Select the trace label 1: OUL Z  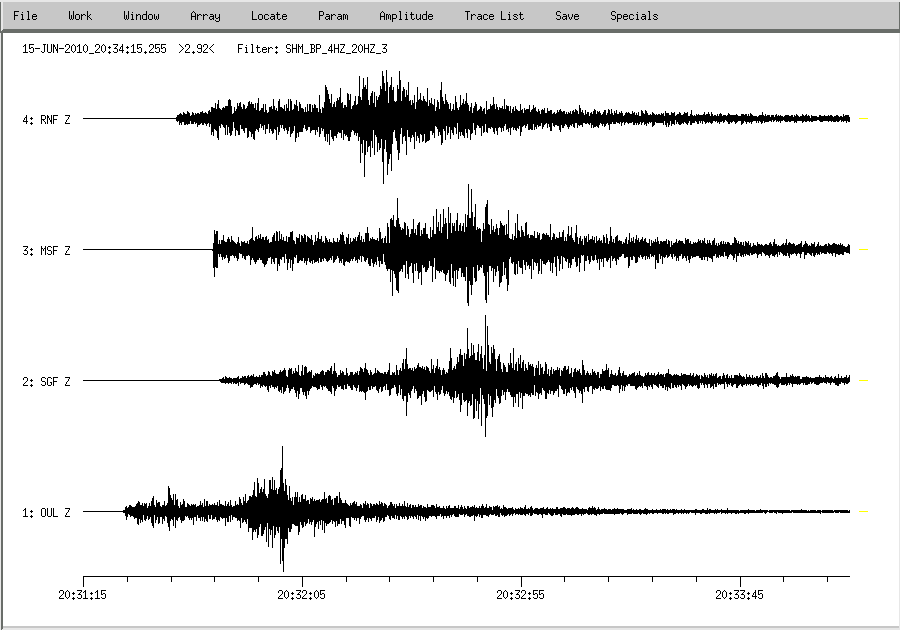tap(46, 513)
